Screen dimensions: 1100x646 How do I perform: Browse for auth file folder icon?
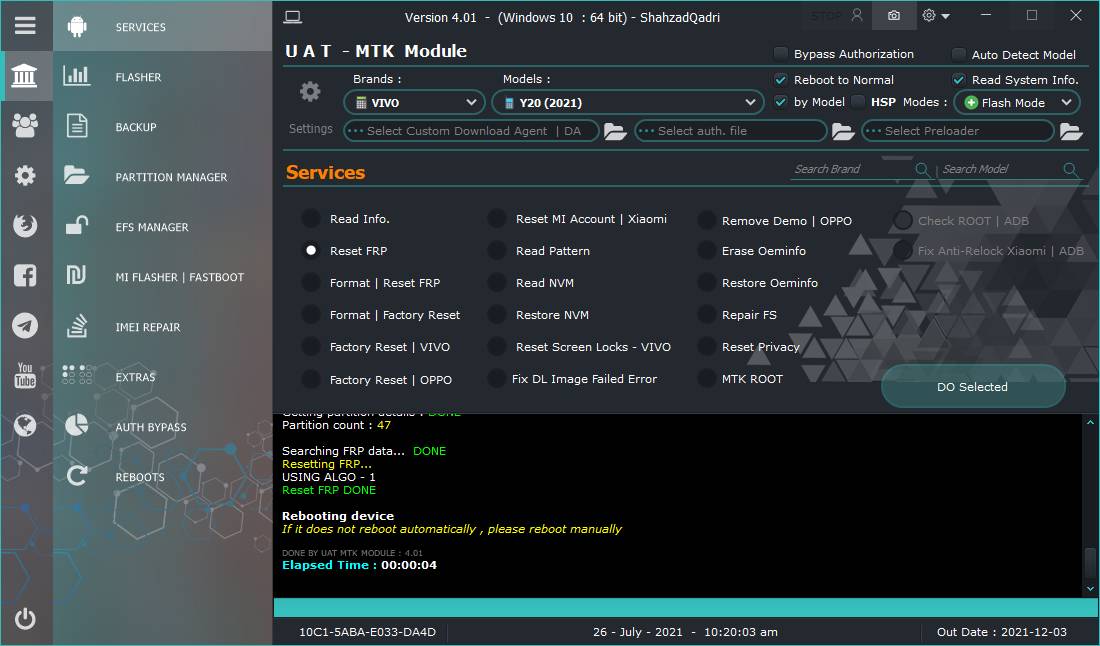843,131
